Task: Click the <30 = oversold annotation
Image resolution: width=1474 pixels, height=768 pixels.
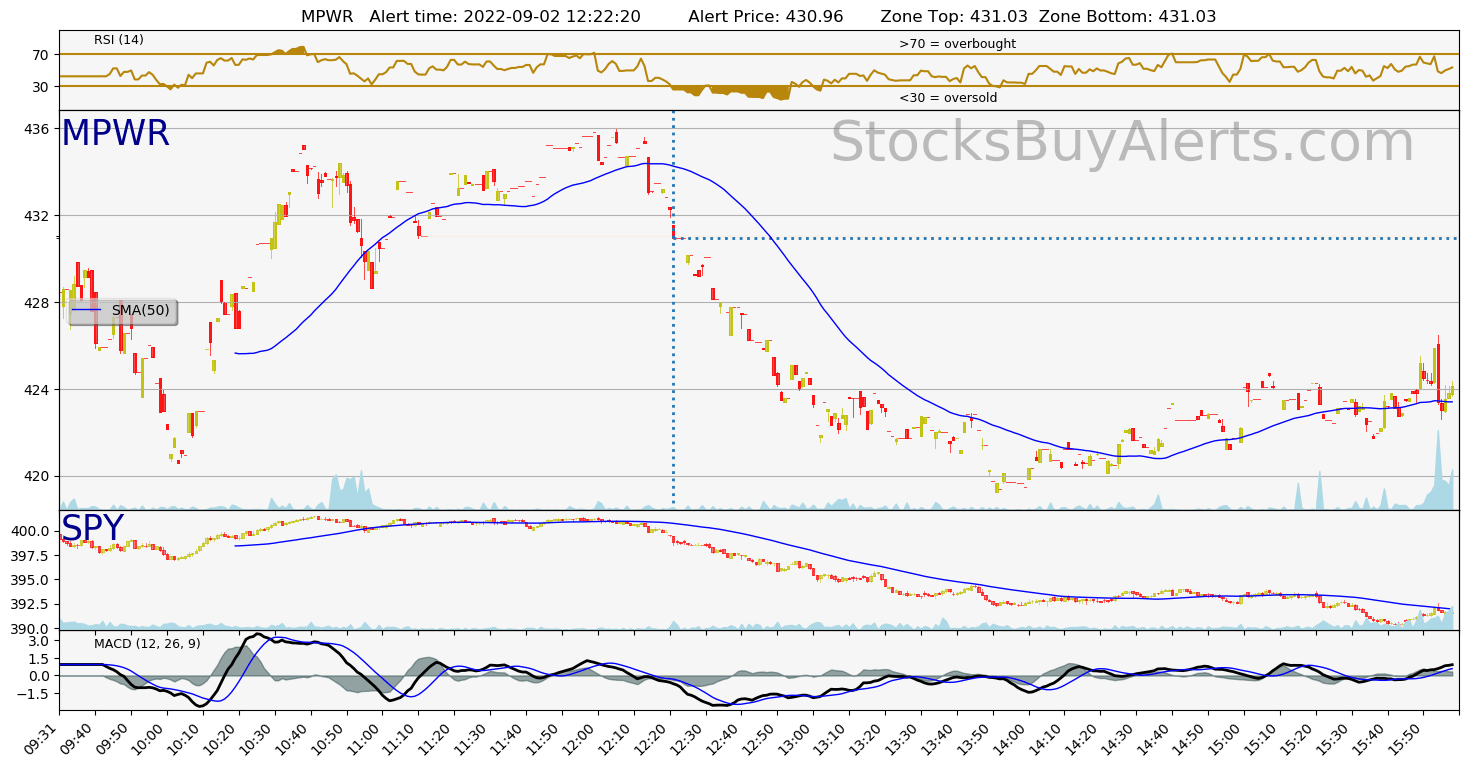Action: click(948, 98)
